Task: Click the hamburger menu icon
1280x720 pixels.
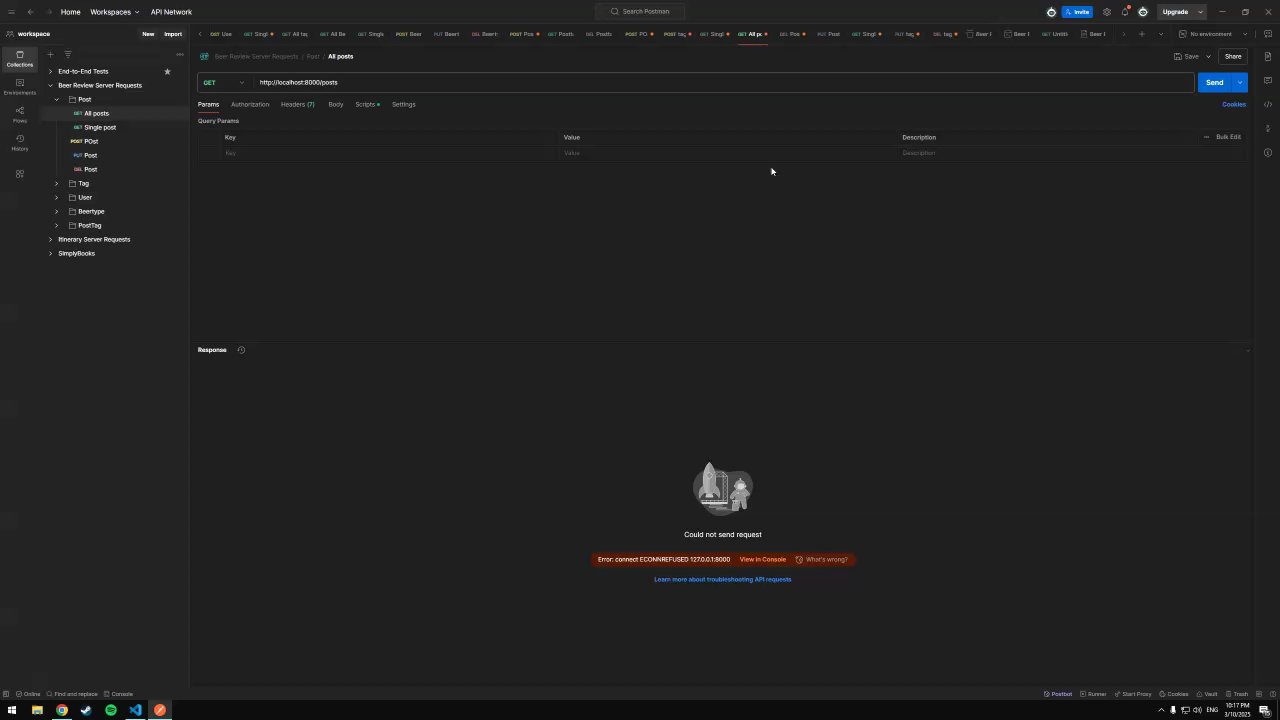Action: point(10,12)
